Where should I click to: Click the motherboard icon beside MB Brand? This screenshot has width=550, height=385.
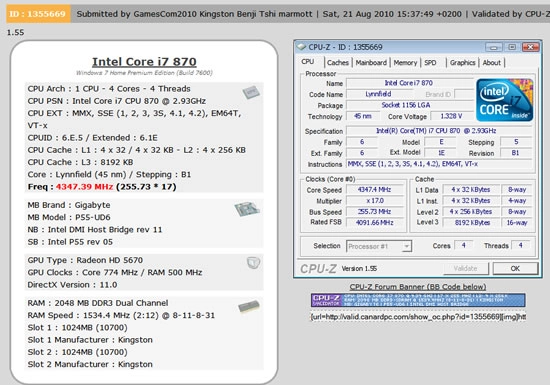(x=247, y=209)
